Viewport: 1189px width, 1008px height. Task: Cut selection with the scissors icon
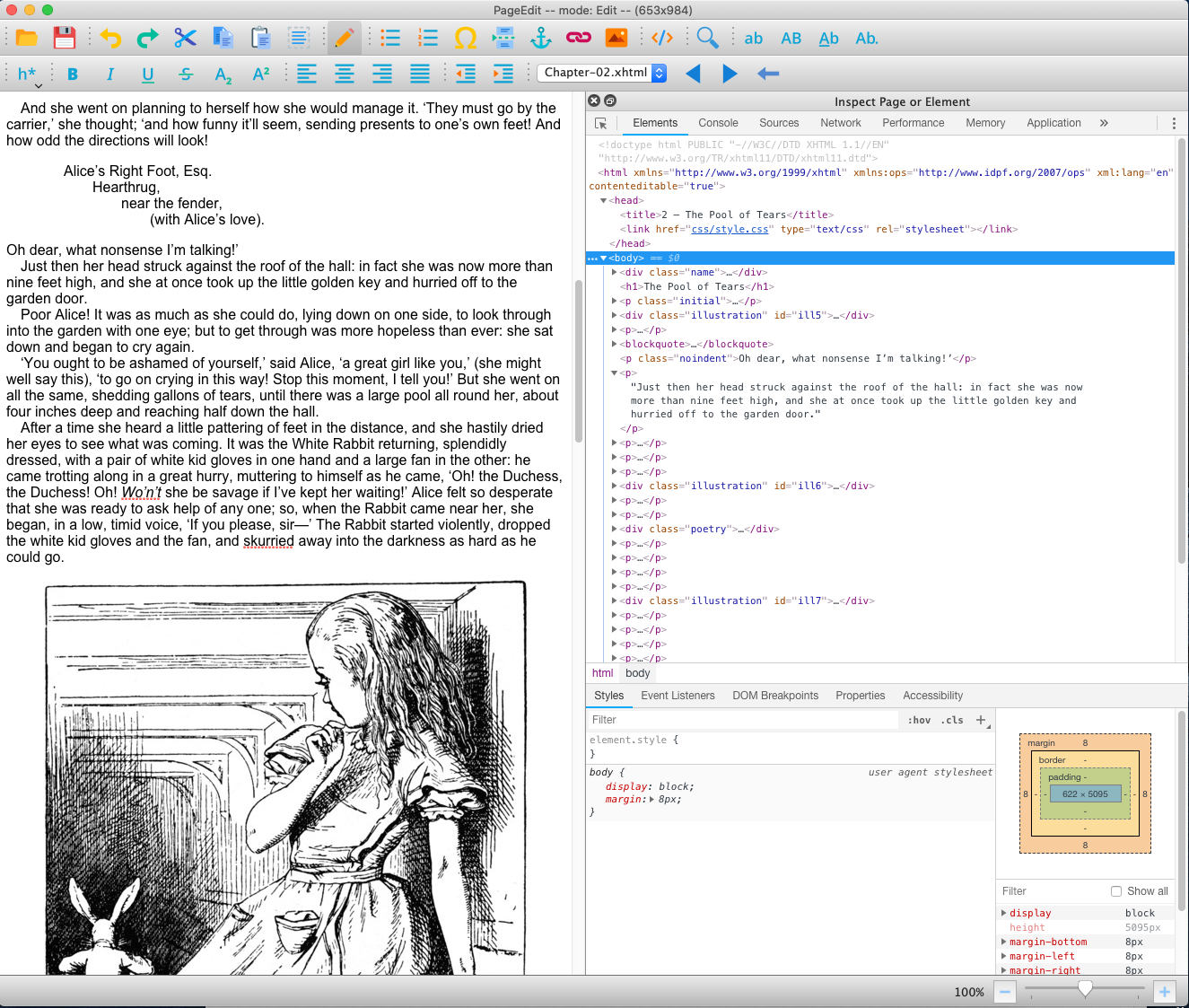pos(185,38)
